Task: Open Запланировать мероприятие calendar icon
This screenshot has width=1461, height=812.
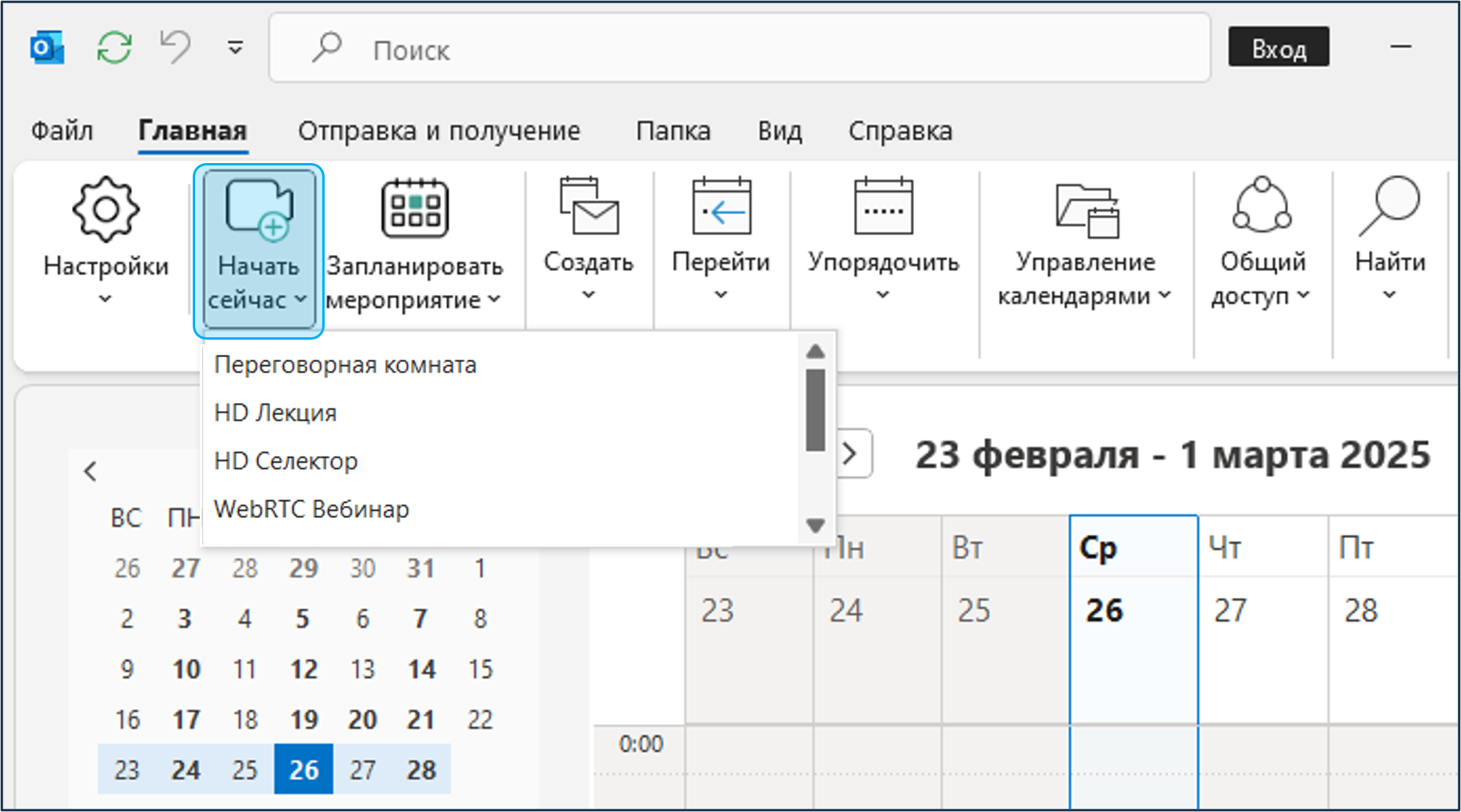Action: pyautogui.click(x=414, y=209)
